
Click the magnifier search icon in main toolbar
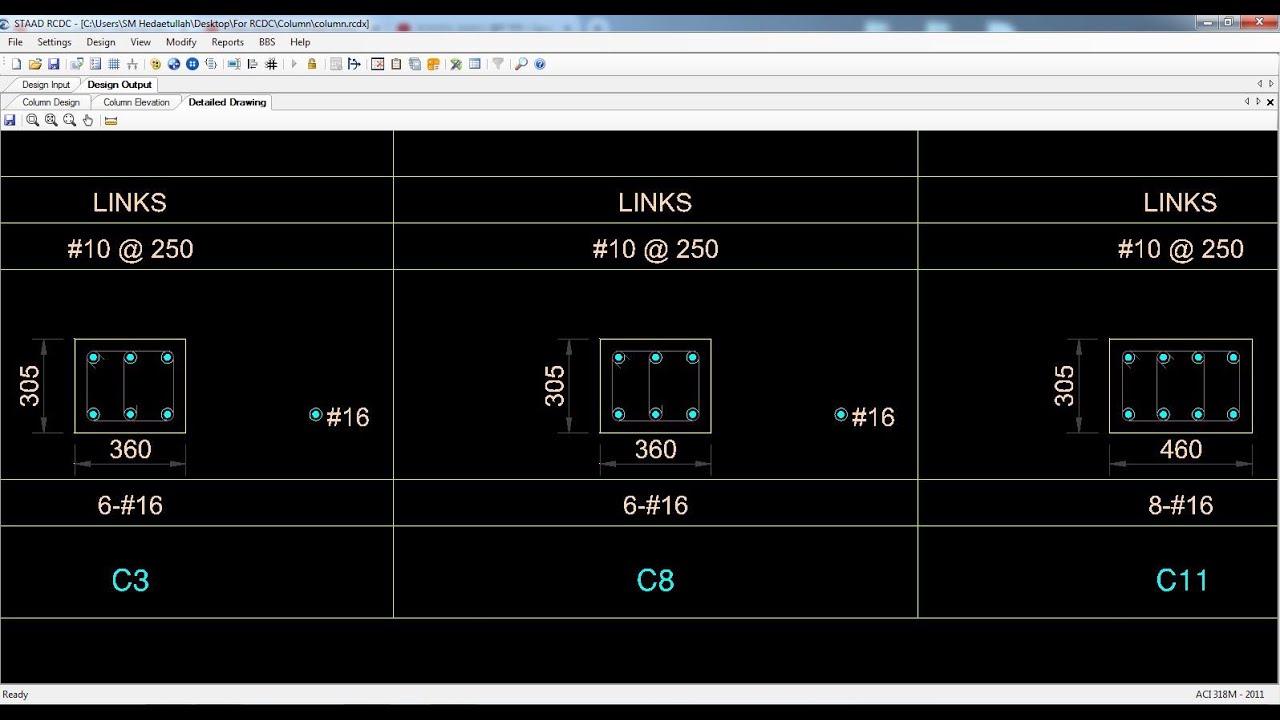(x=521, y=64)
